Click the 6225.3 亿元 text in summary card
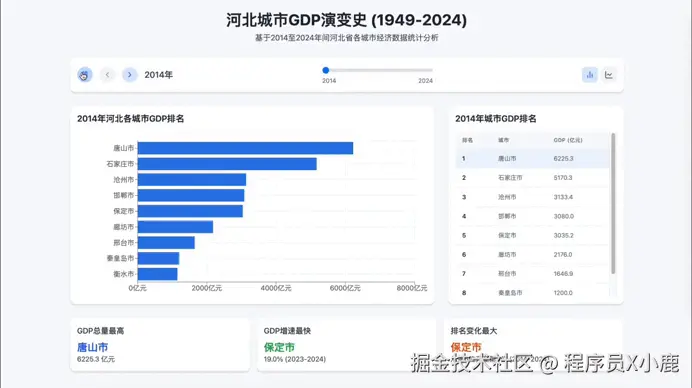This screenshot has height=388, width=692. point(96,359)
